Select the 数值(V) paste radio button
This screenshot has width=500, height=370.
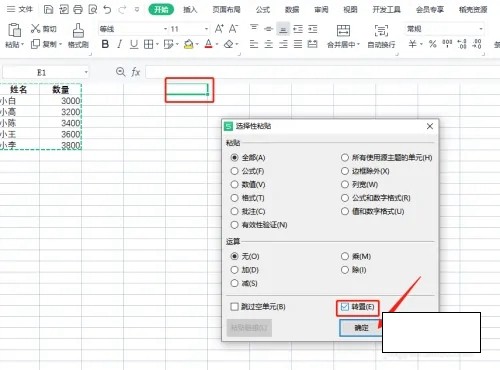click(x=235, y=184)
